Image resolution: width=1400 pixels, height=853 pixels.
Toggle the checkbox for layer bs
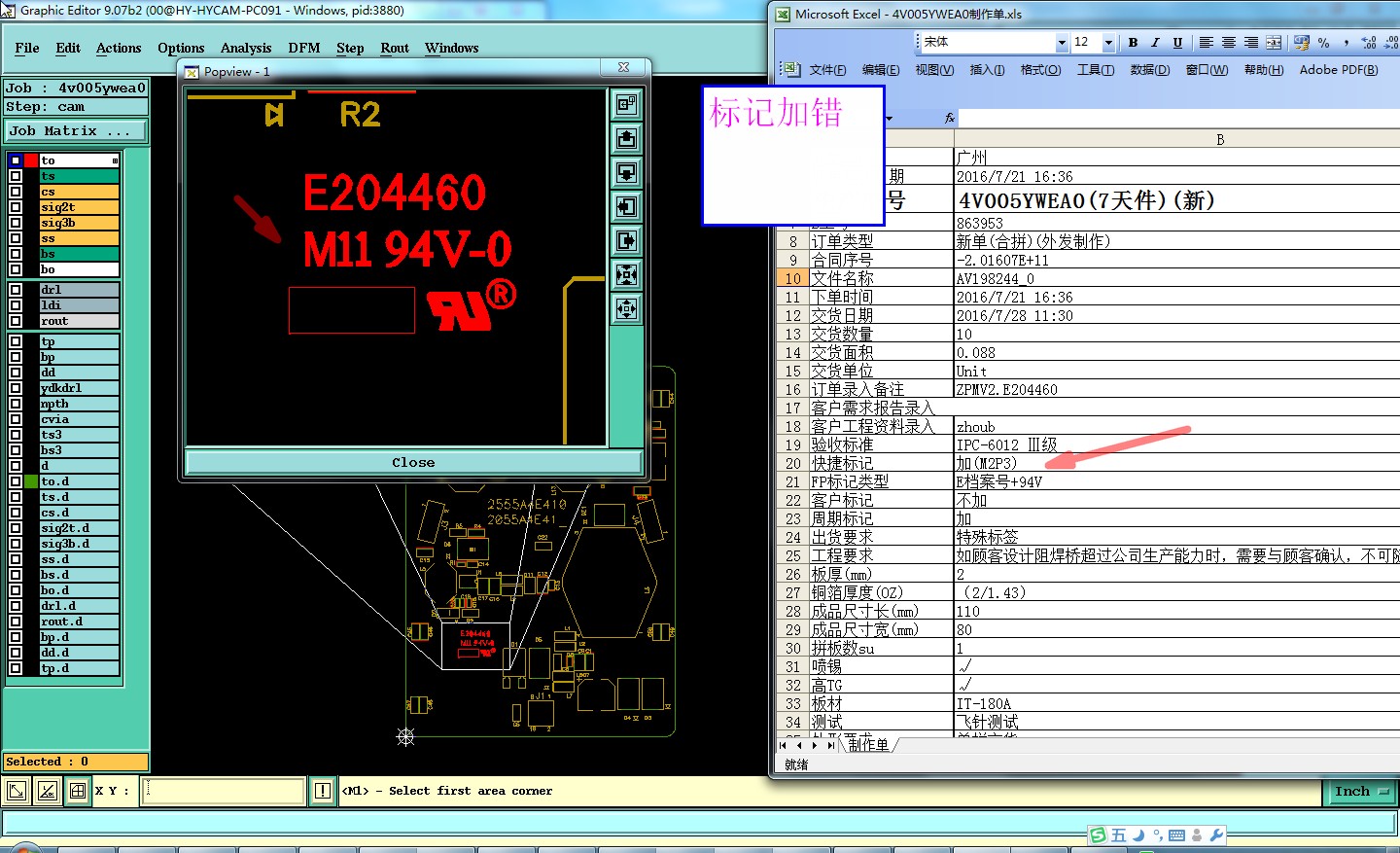[16, 254]
